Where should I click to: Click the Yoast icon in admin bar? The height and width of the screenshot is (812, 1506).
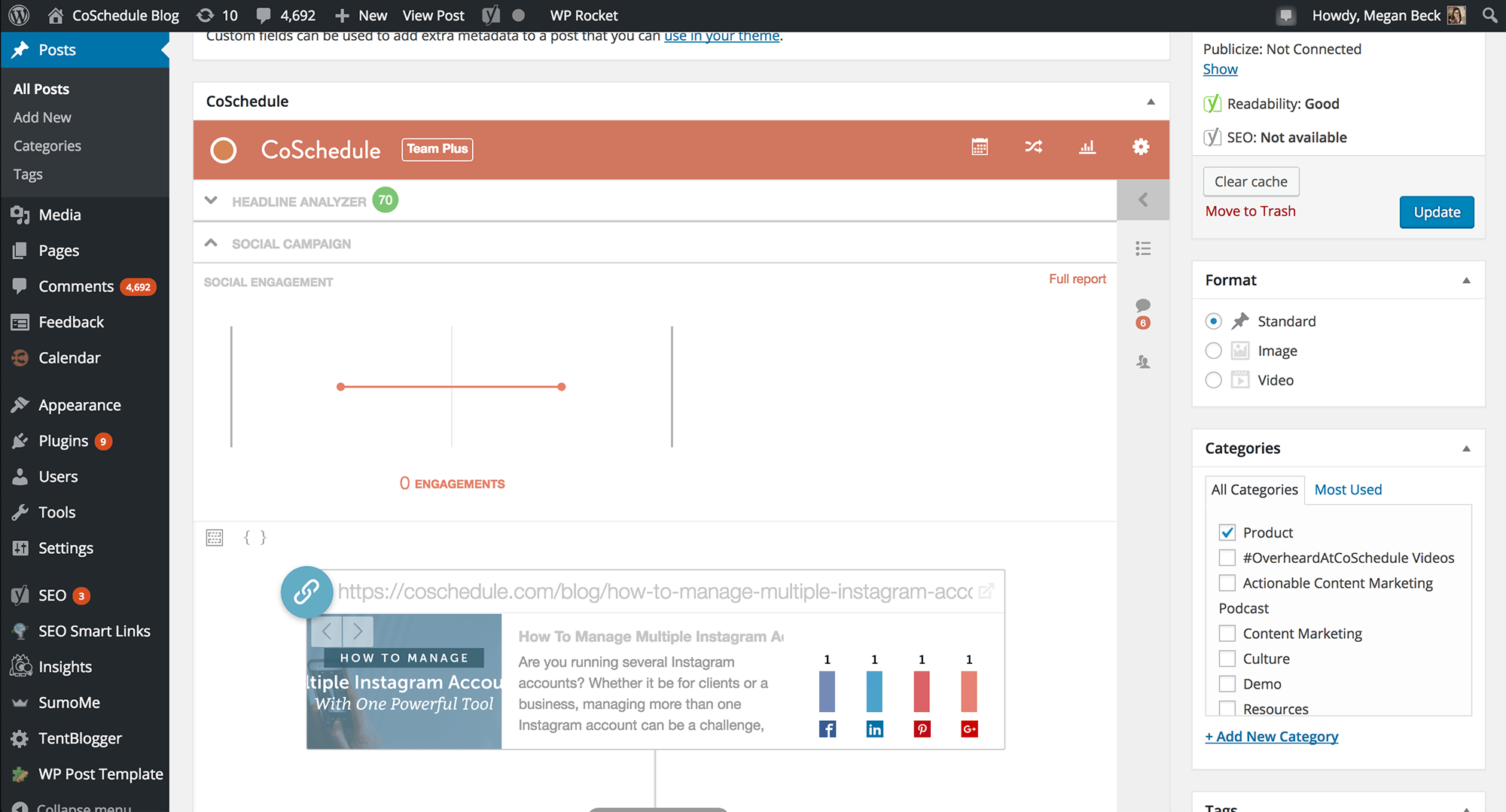tap(491, 15)
